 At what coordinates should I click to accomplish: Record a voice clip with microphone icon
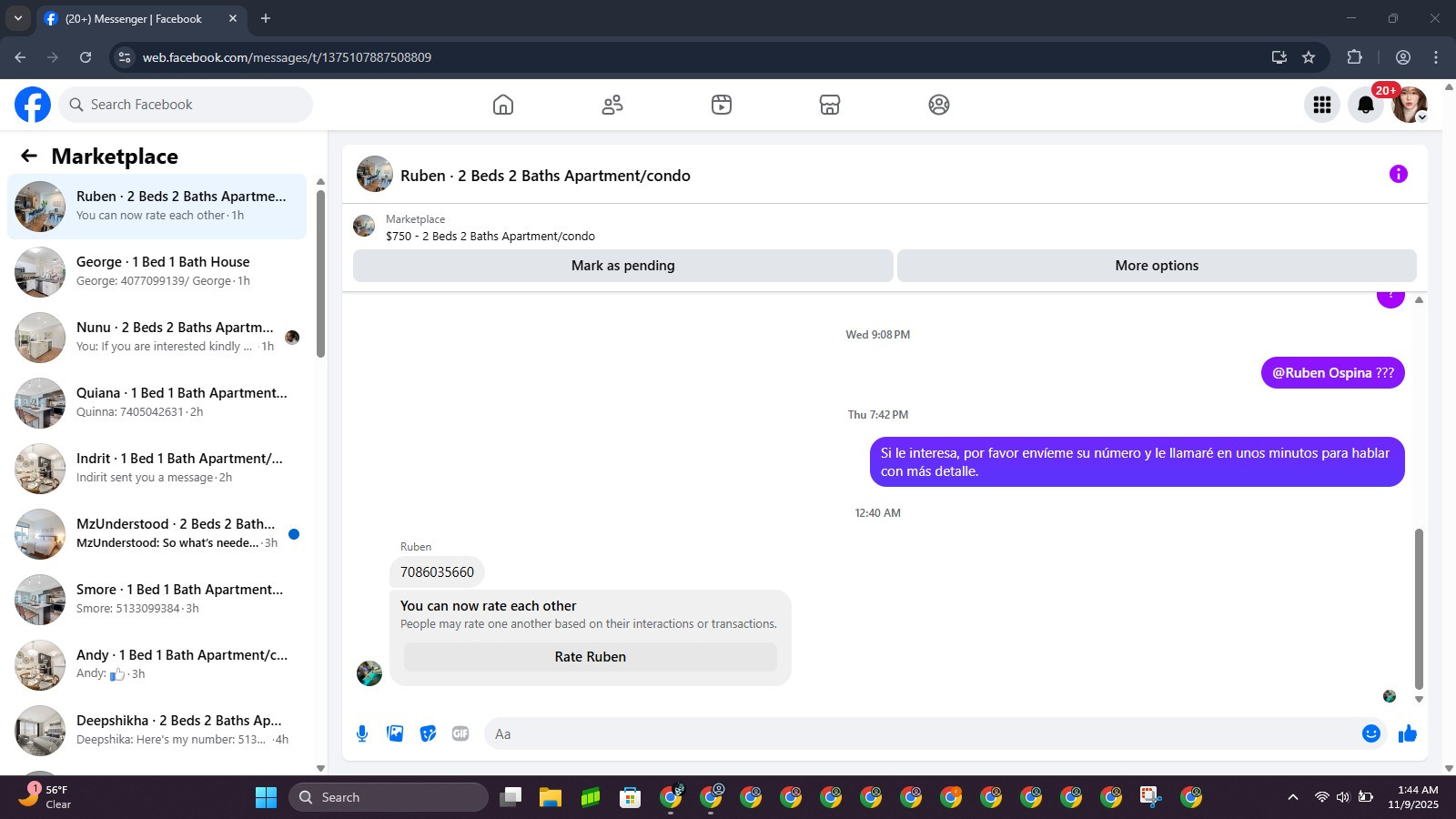(362, 733)
